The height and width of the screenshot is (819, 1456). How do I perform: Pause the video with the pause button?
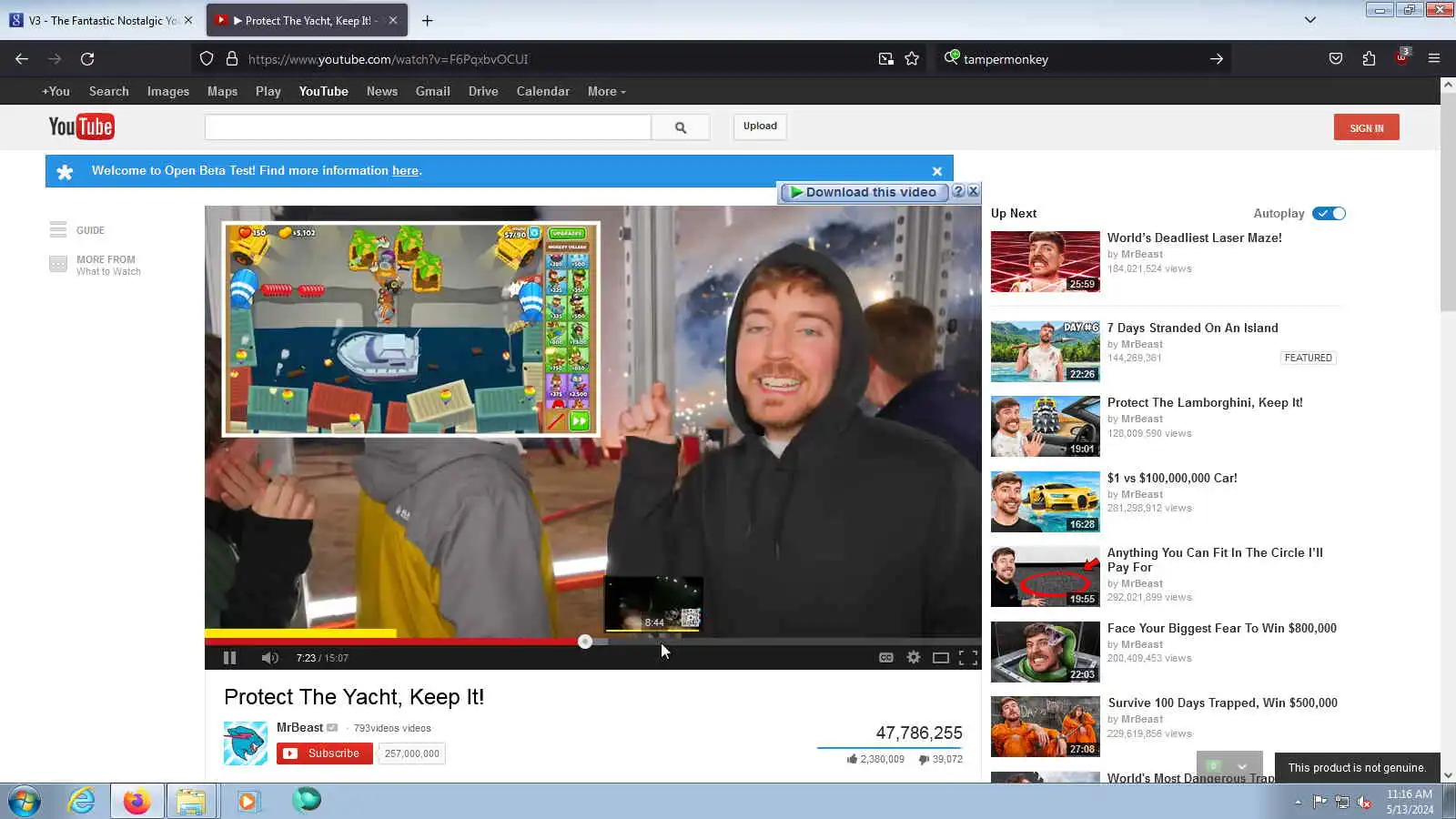click(229, 658)
